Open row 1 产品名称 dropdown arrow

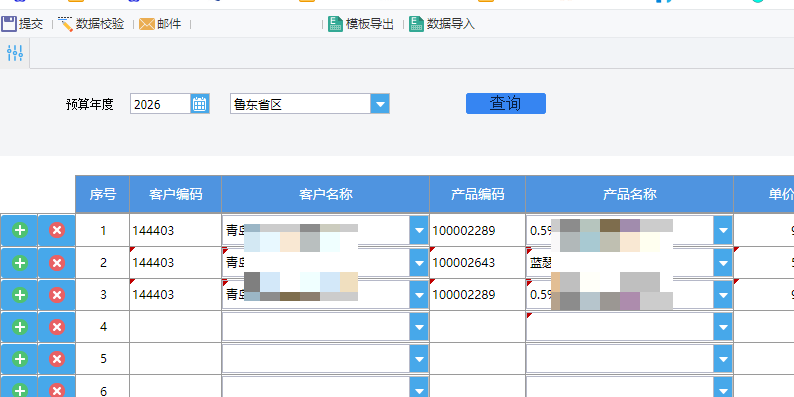723,230
